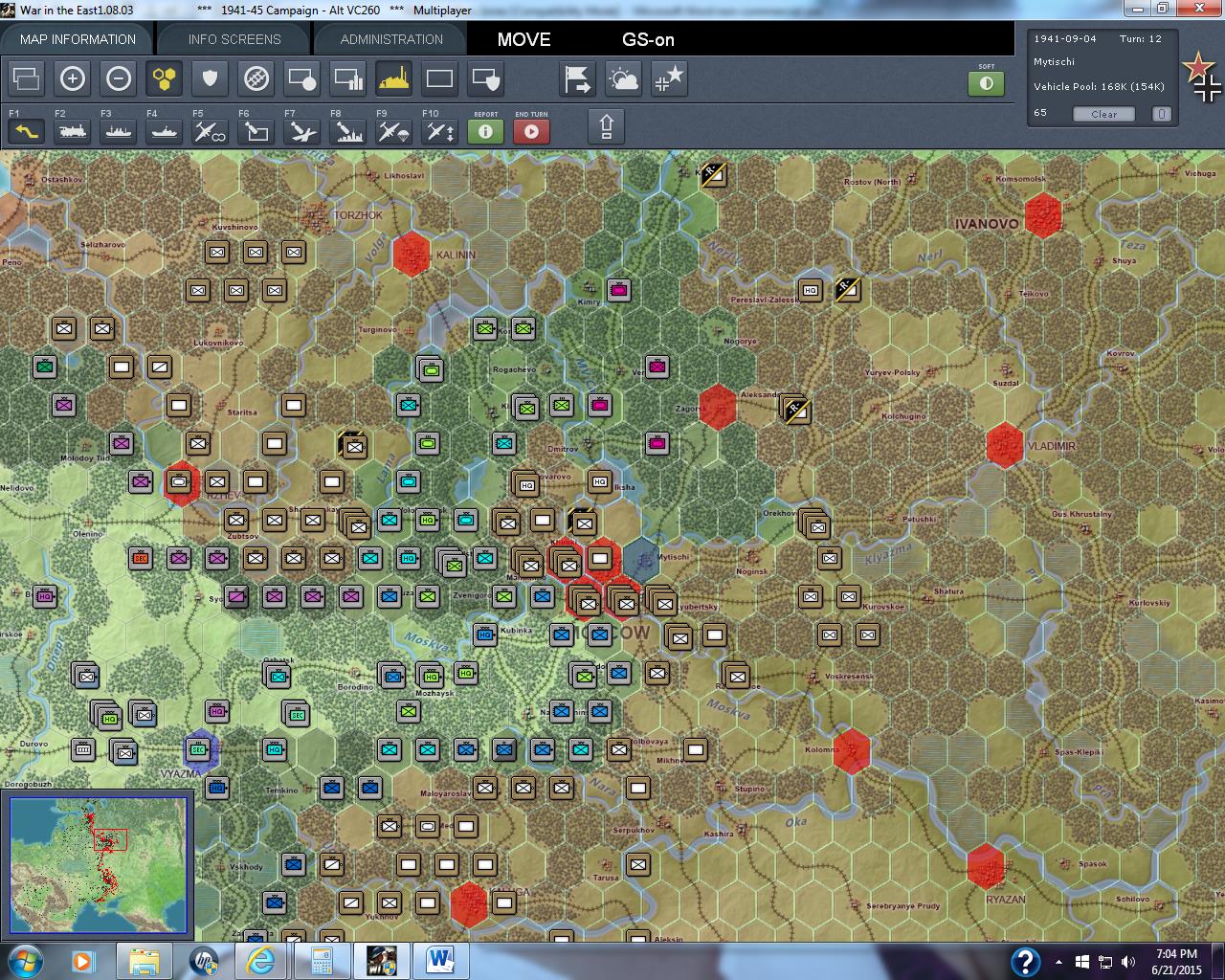Click the rectangle-with-circle unit display icon
1225x980 pixels.
coord(301,78)
